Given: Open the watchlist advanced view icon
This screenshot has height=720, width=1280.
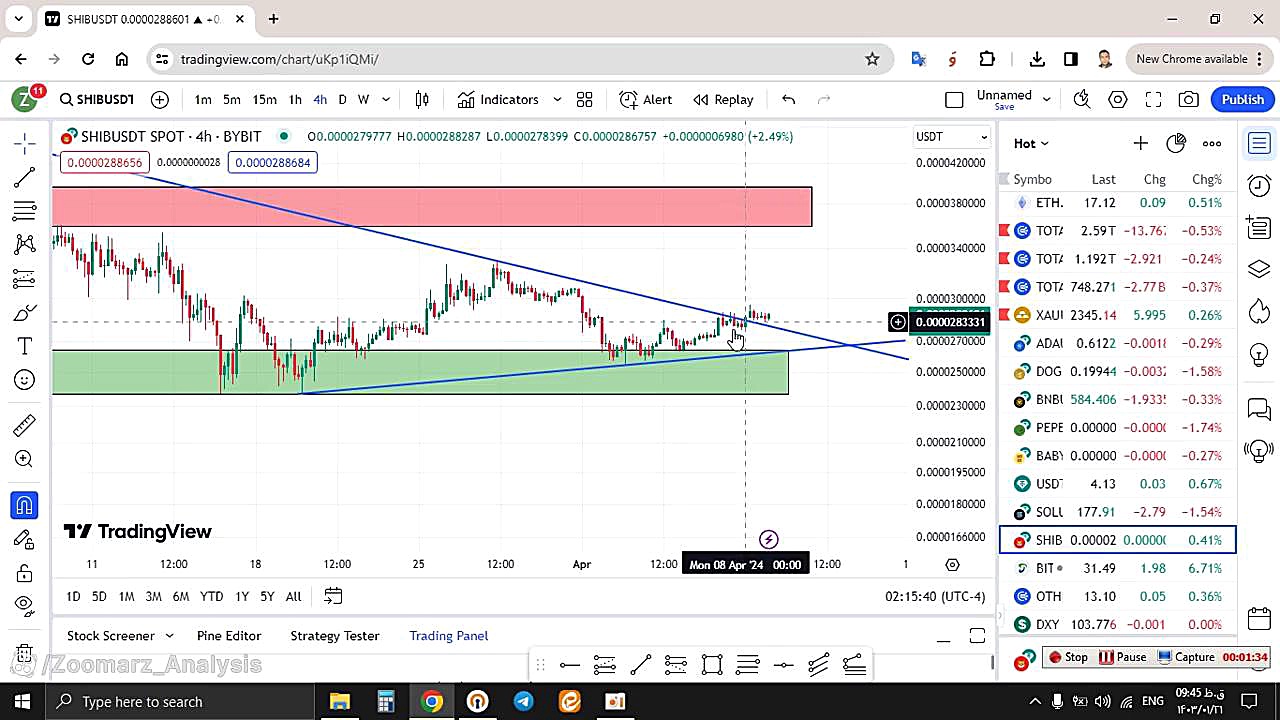Looking at the screenshot, I should [1176, 144].
